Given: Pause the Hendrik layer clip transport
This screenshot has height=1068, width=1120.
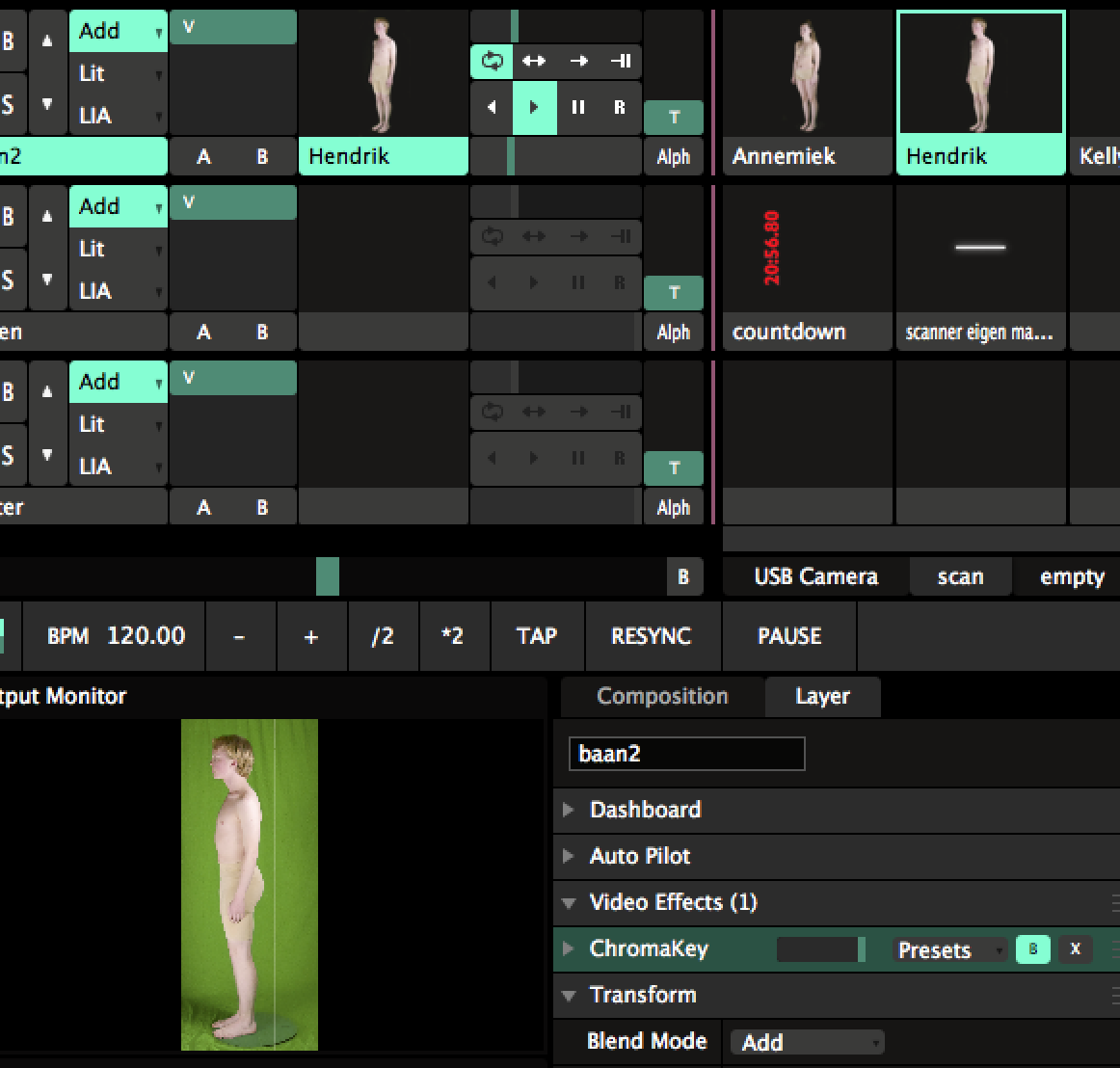Looking at the screenshot, I should tap(577, 107).
